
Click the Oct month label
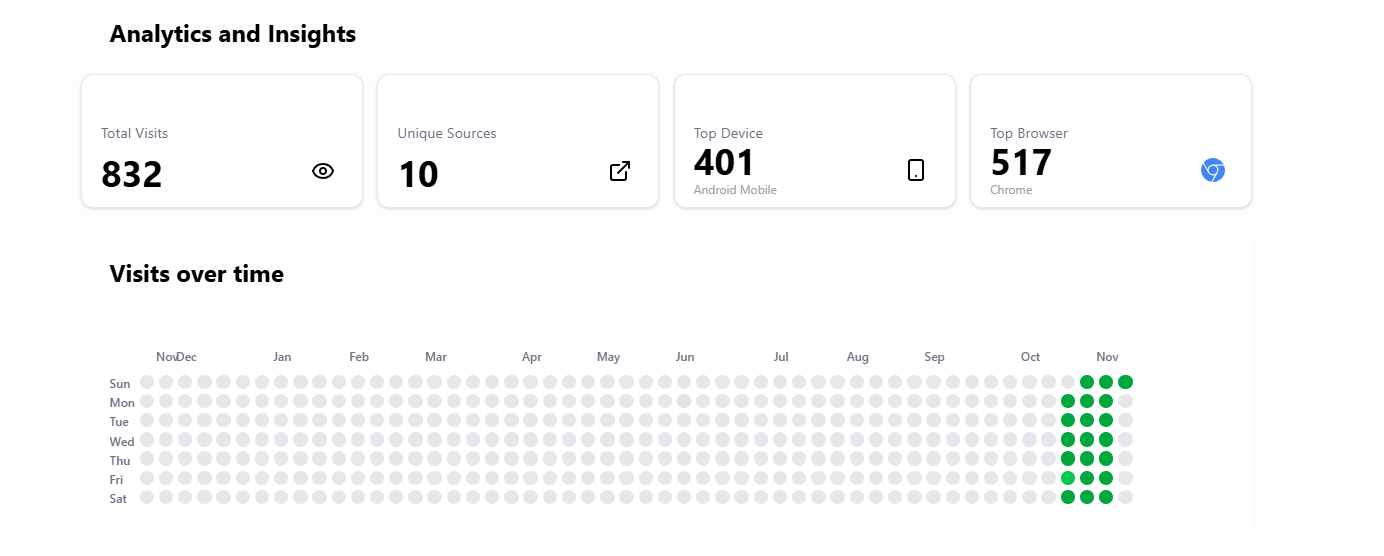(1030, 357)
